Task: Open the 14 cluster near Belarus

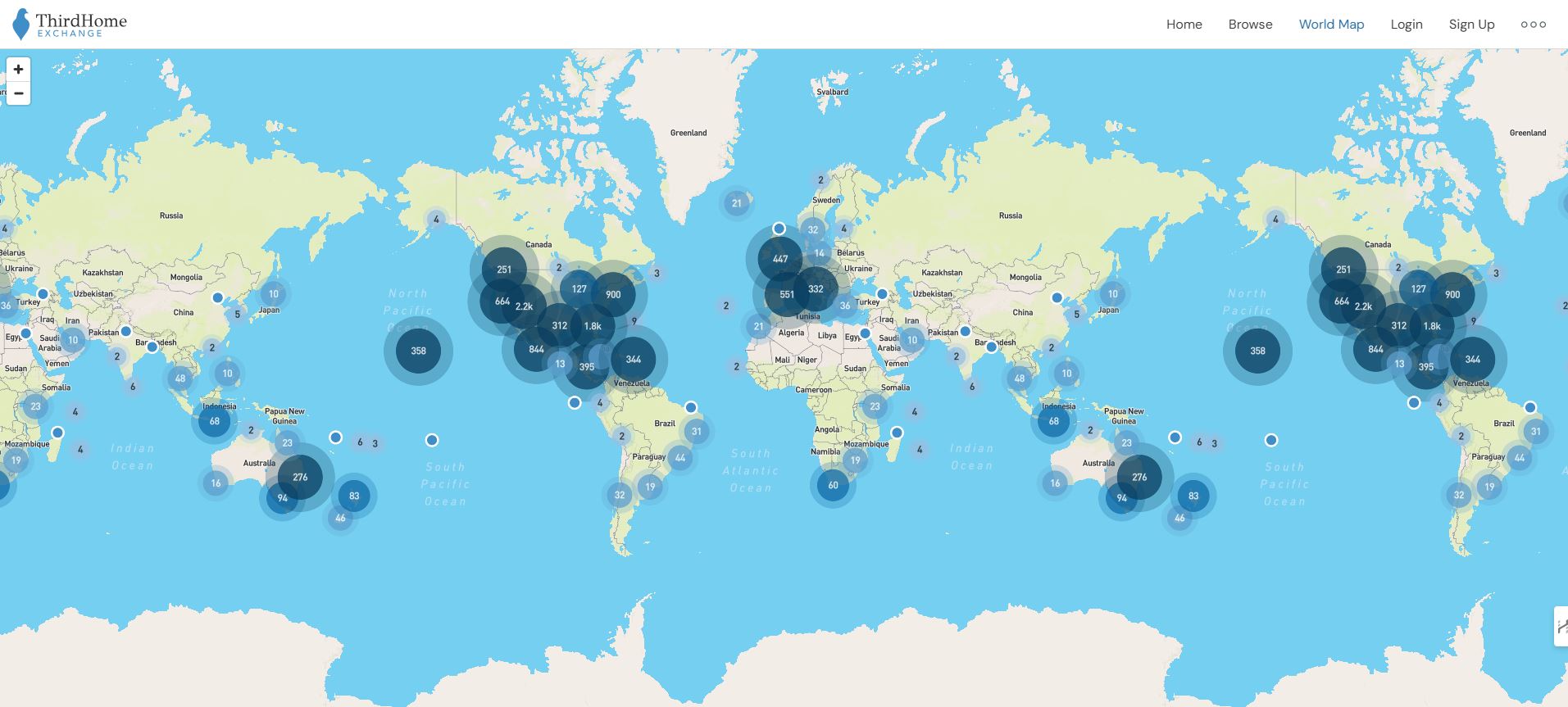Action: tap(820, 253)
